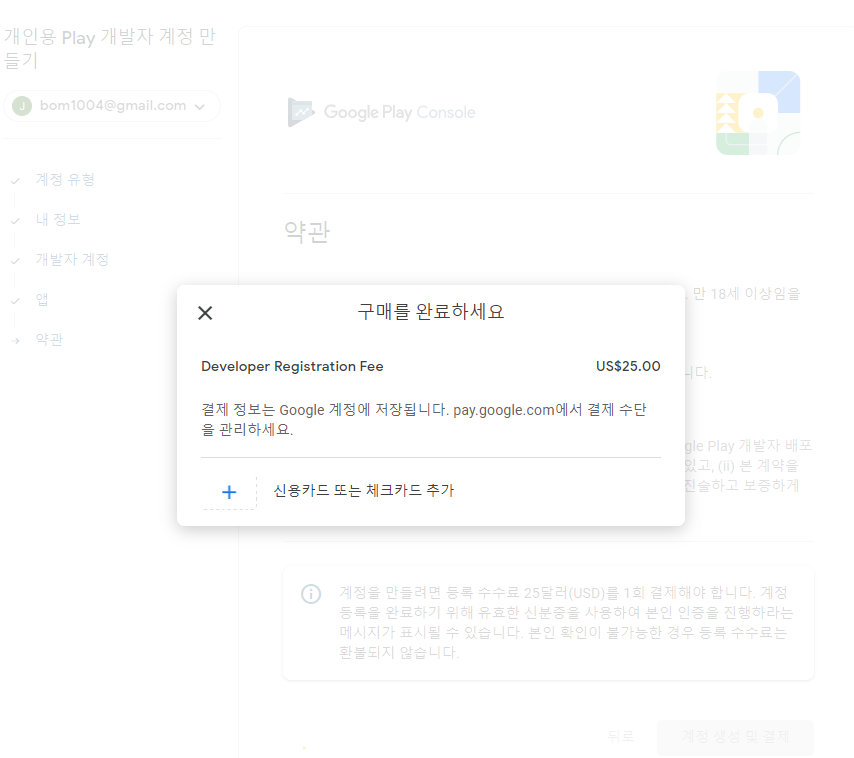
Task: Go to the 앱 step
Action: tap(42, 299)
